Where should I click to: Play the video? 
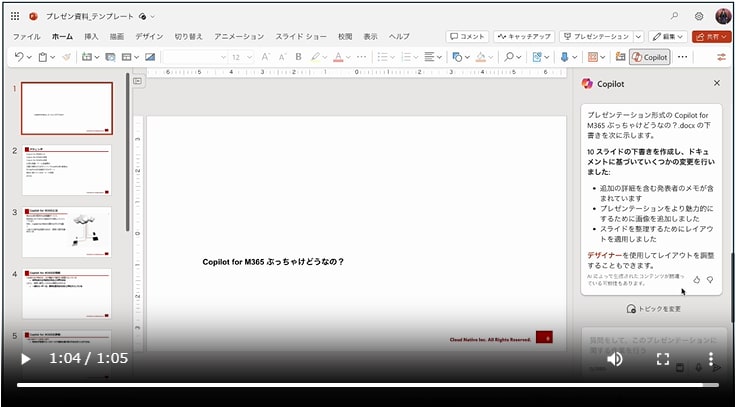tap(25, 359)
